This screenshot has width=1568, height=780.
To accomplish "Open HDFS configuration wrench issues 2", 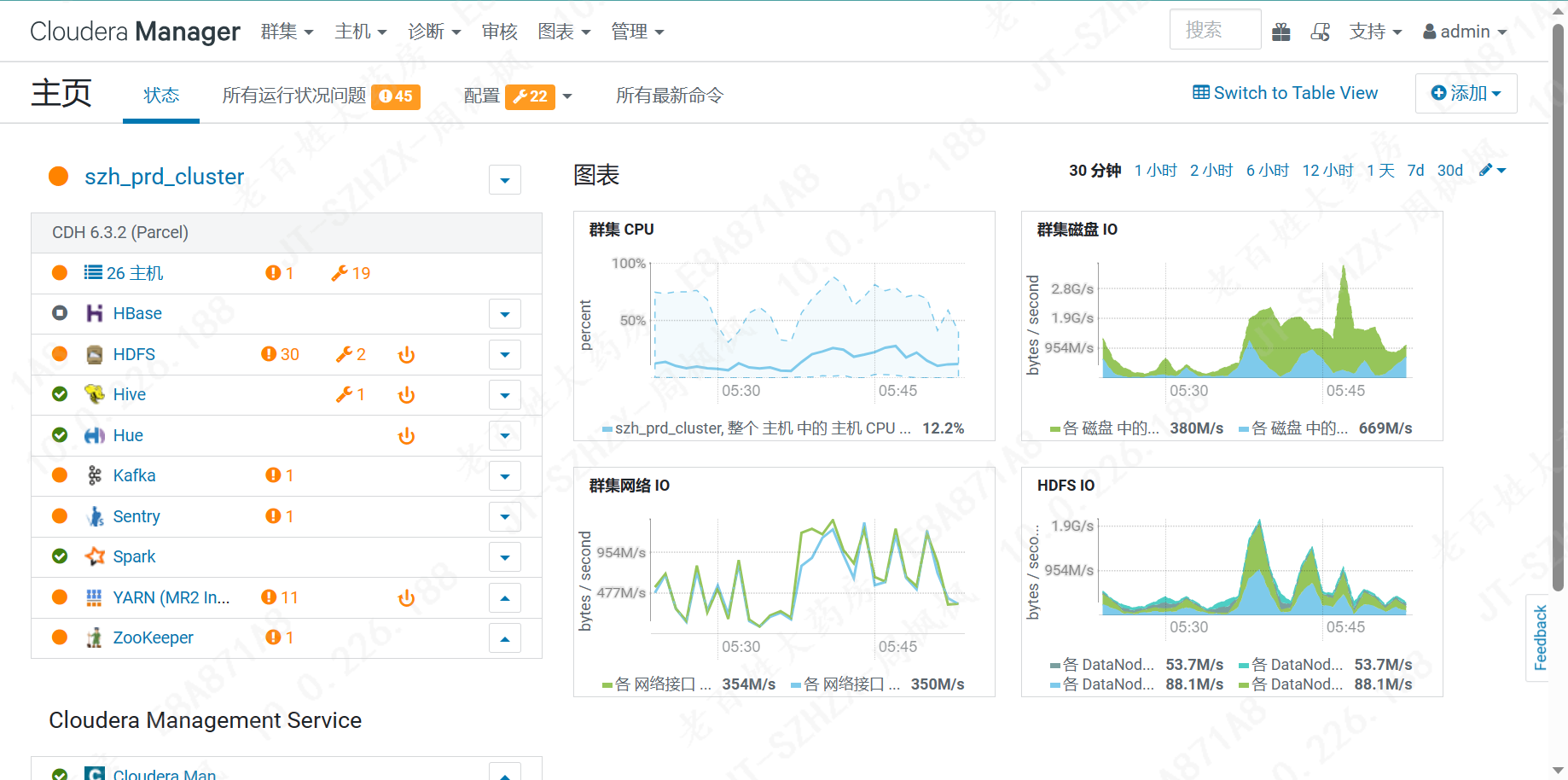I will click(x=351, y=354).
